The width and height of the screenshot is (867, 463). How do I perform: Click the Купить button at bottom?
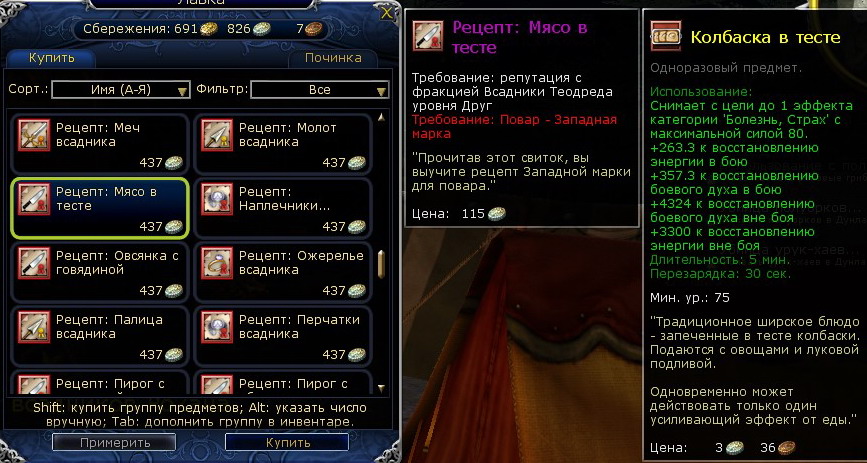(287, 443)
